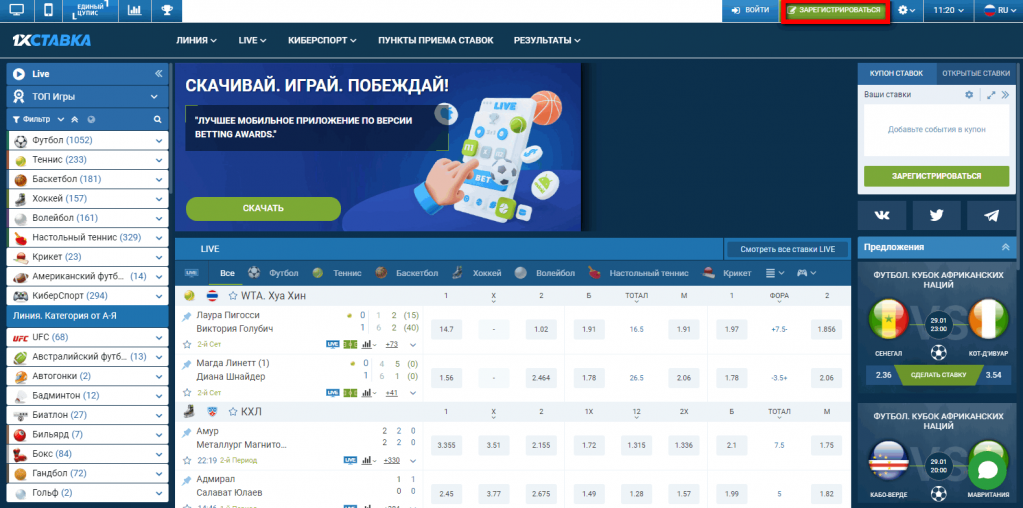Open bet slip settings gear icon

click(x=969, y=95)
